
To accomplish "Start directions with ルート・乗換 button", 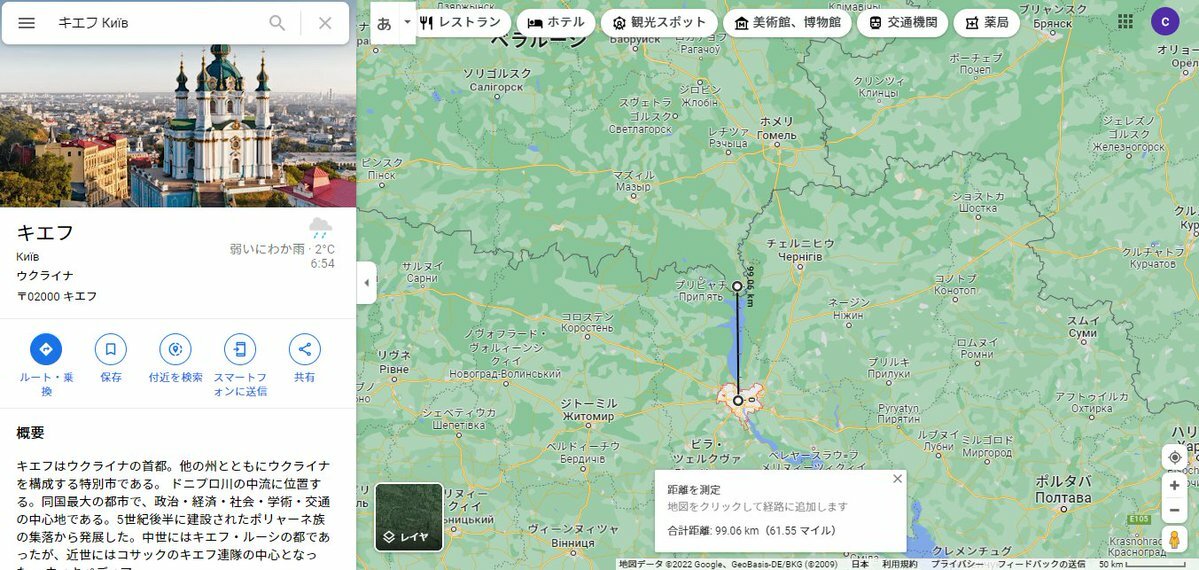I will click(46, 349).
